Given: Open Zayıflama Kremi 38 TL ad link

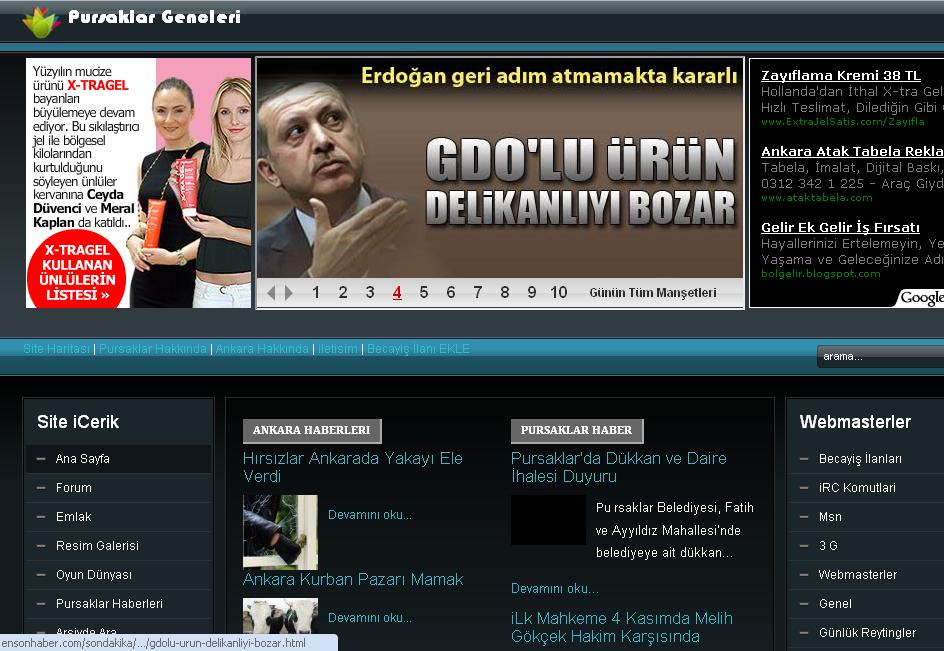Looking at the screenshot, I should click(840, 75).
